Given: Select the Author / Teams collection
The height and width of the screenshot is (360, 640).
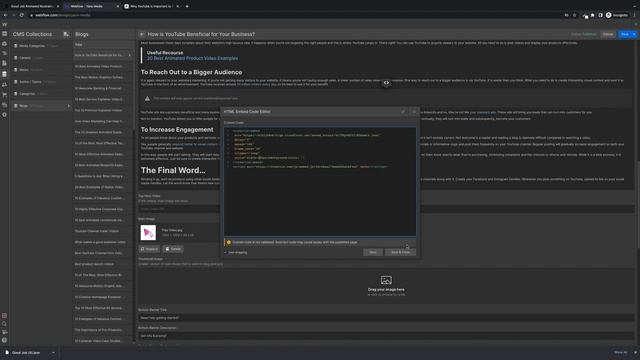Looking at the screenshot, I should [41, 82].
